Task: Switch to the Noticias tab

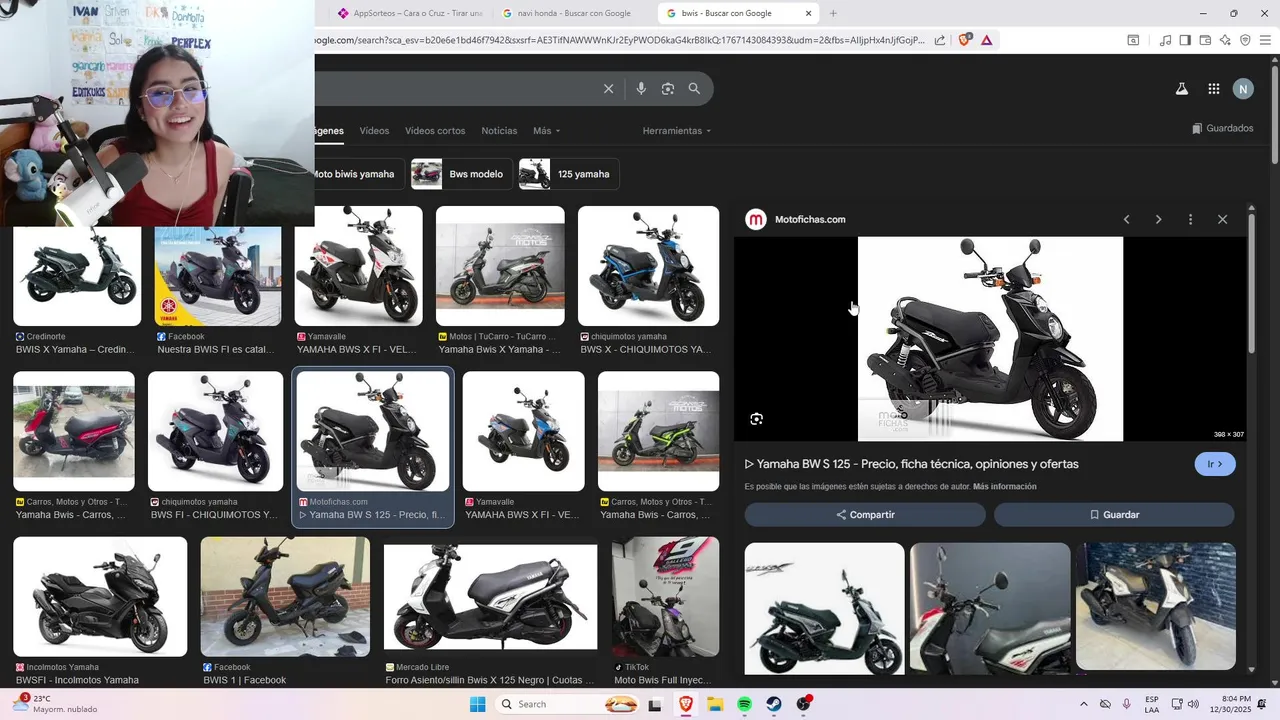Action: [499, 131]
